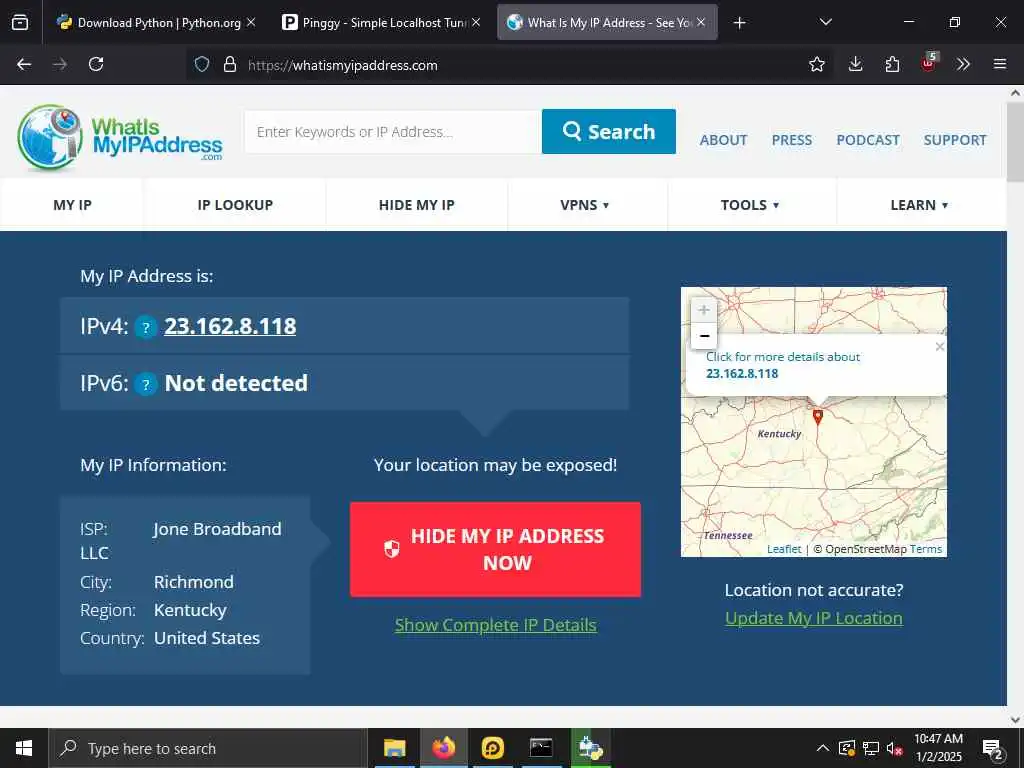Viewport: 1024px width, 768px height.
Task: Zoom in on the map
Action: (703, 310)
